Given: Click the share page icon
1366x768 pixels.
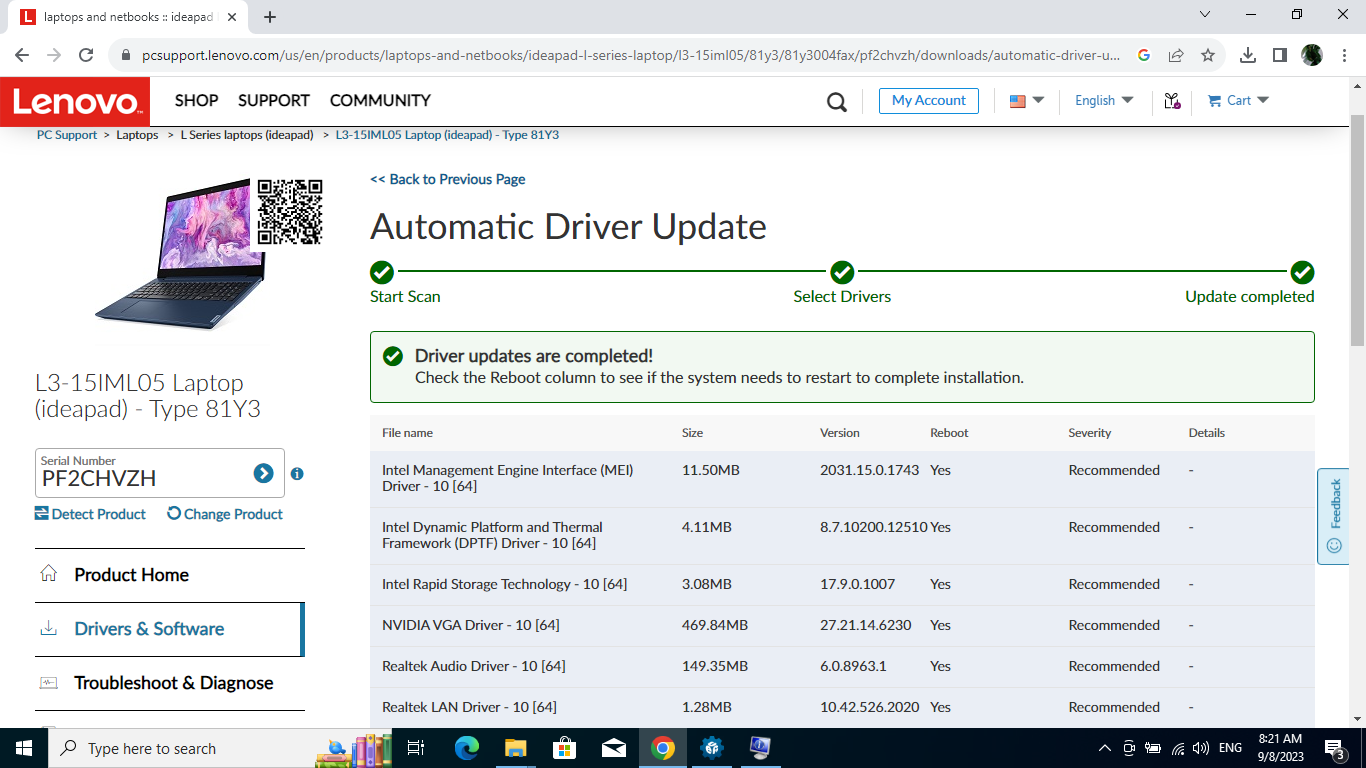Looking at the screenshot, I should tap(1176, 55).
